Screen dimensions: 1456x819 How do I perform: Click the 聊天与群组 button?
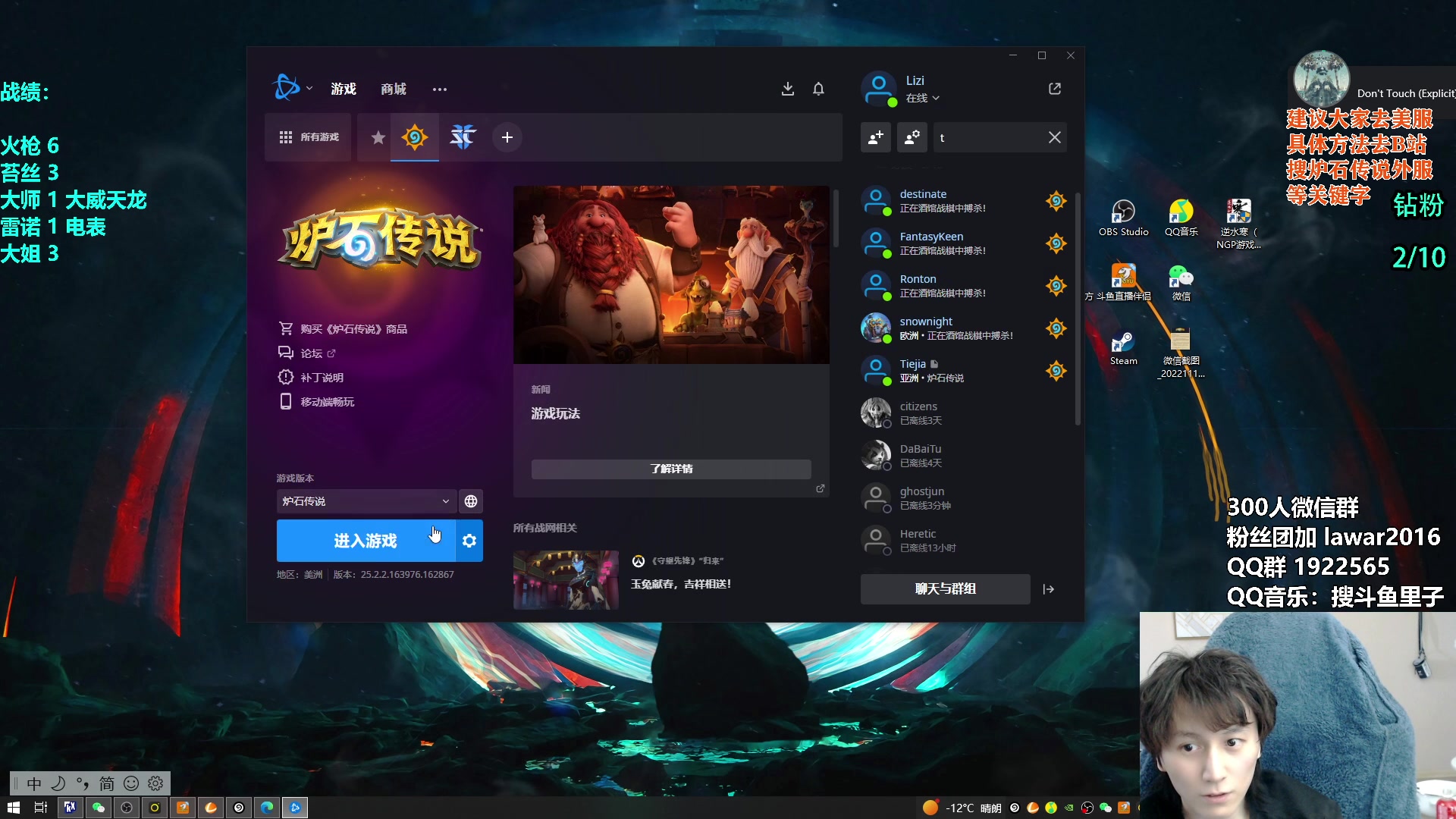pyautogui.click(x=945, y=588)
